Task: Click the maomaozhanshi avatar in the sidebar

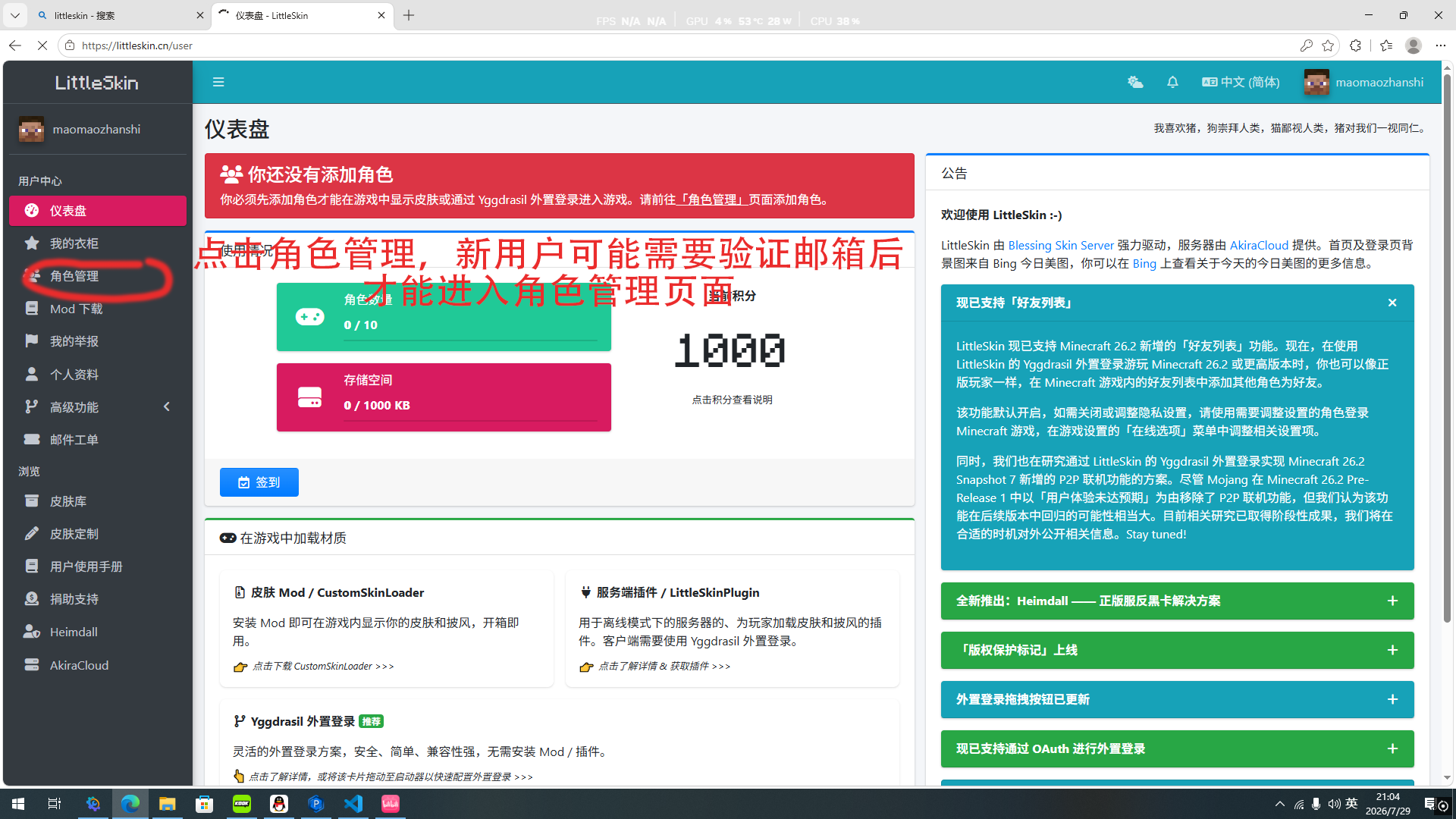Action: tap(31, 129)
